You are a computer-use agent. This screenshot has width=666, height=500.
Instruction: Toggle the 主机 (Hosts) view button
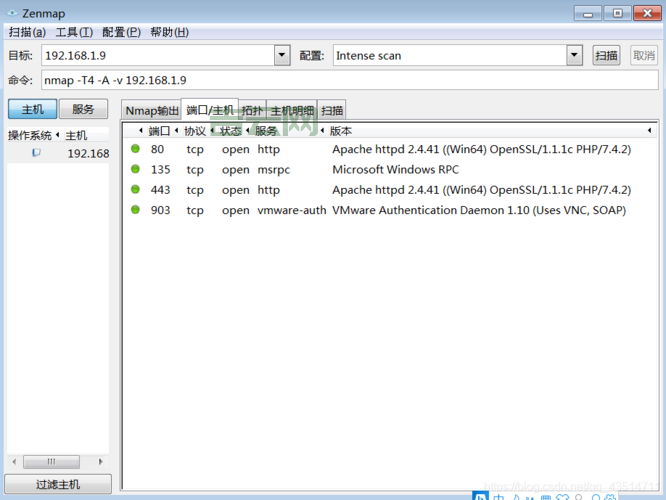(x=32, y=109)
